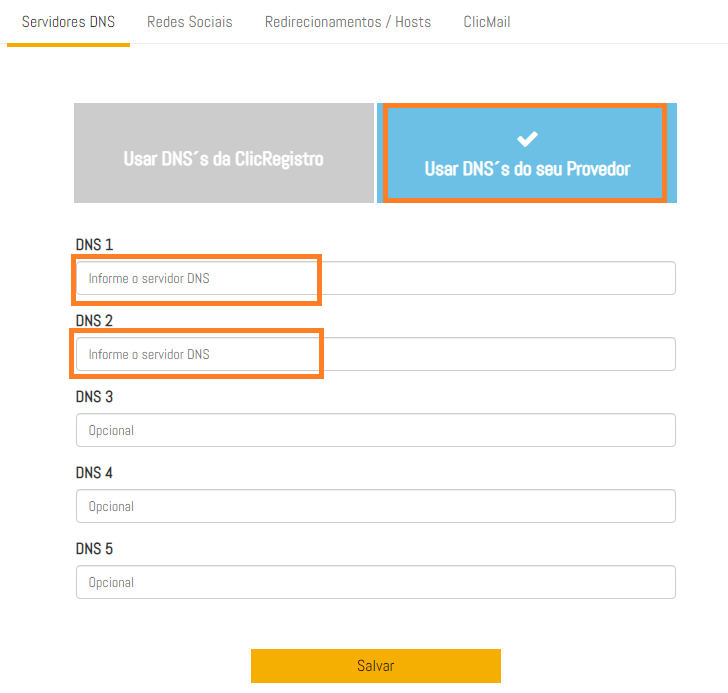Viewport: 728px width, 693px height.
Task: Open the ClicMail tab
Action: coord(487,21)
